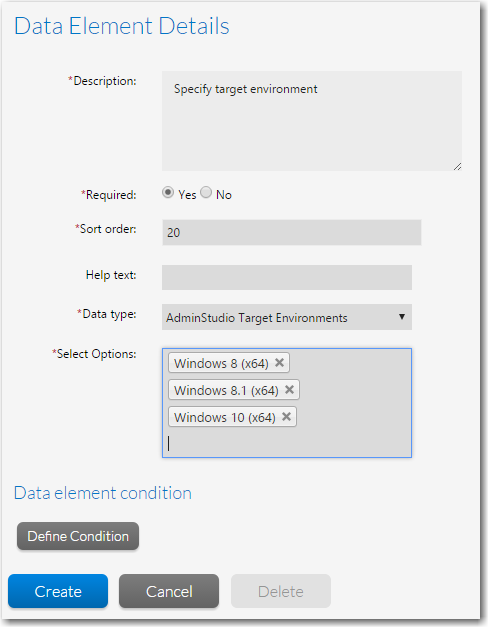Open the Data type dropdown arrow
The height and width of the screenshot is (627, 488).
point(402,317)
